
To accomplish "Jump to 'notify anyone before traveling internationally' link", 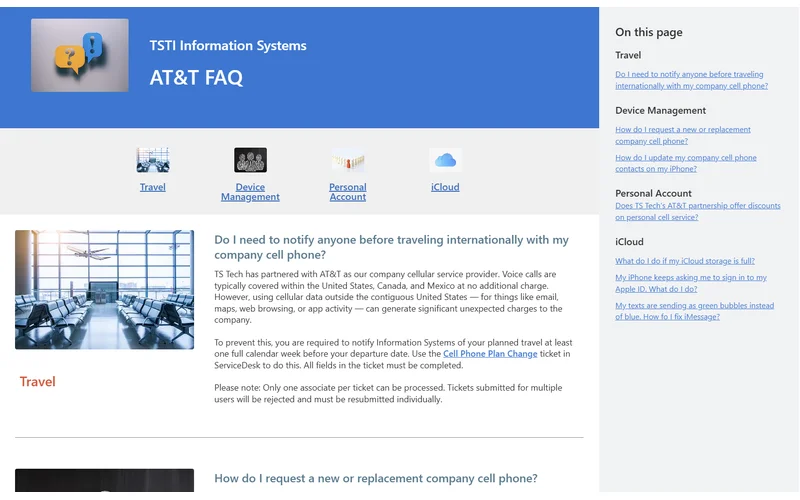I will [x=691, y=80].
